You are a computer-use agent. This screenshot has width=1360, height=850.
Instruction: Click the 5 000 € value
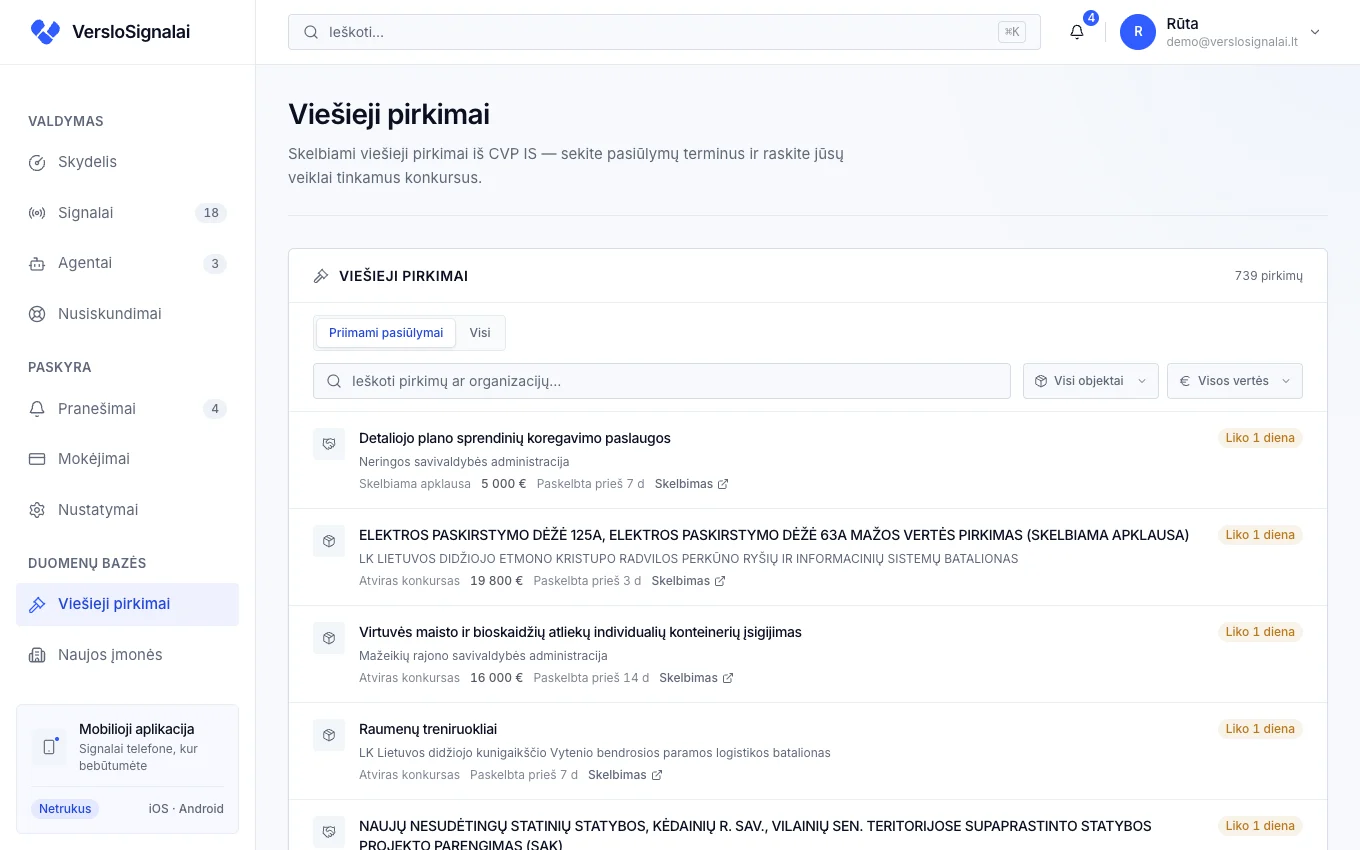(x=504, y=484)
